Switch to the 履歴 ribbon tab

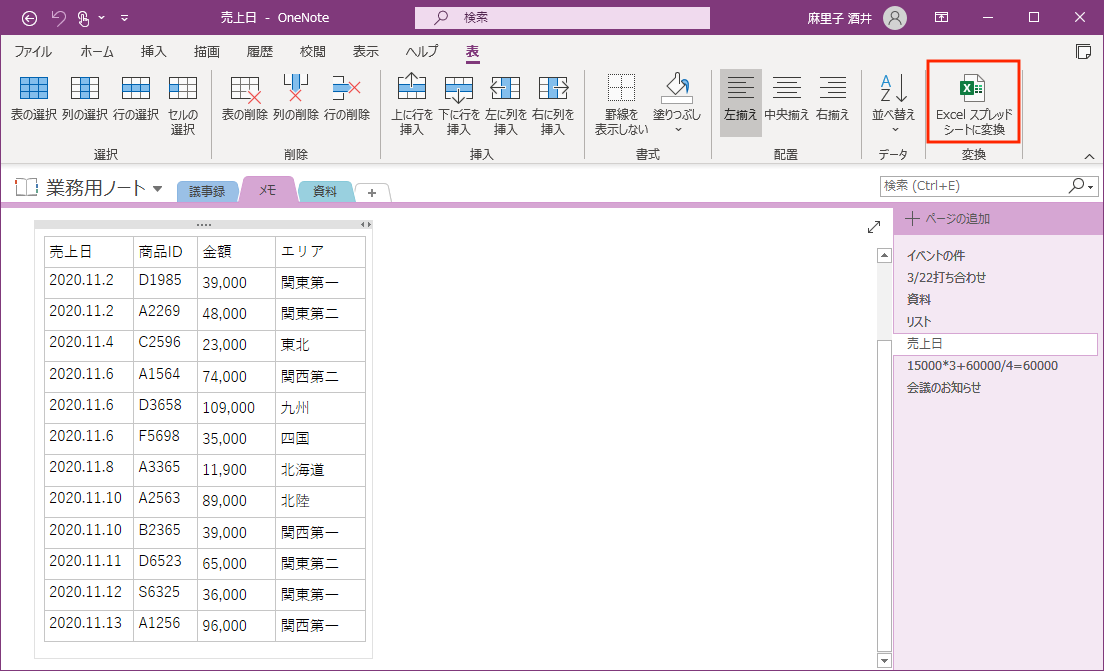pyautogui.click(x=259, y=51)
